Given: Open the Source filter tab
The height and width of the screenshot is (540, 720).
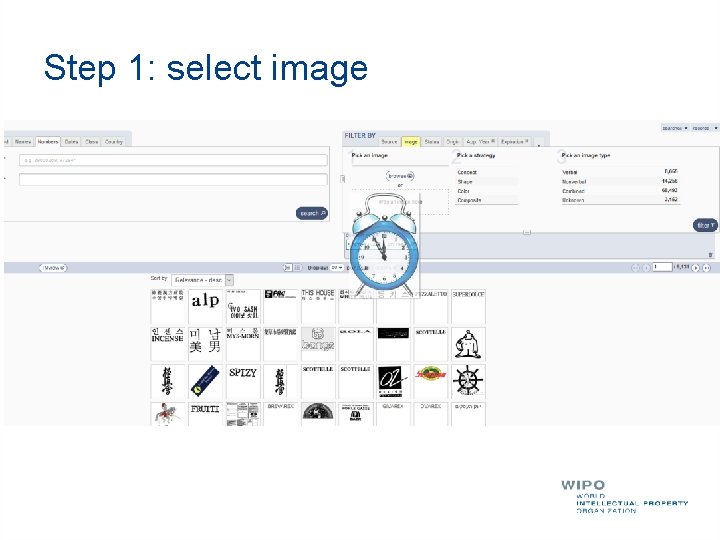Looking at the screenshot, I should point(389,142).
